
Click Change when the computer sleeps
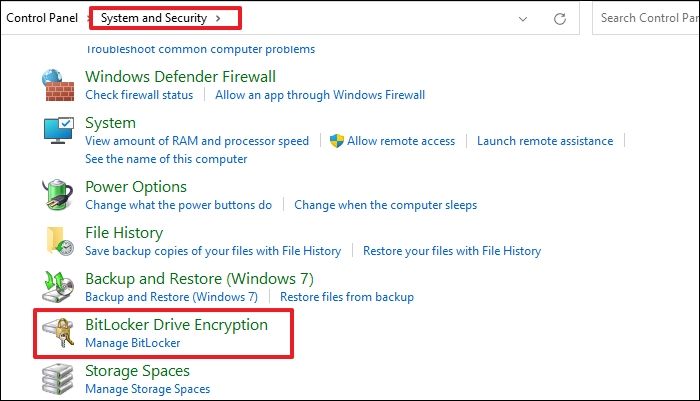[x=385, y=205]
